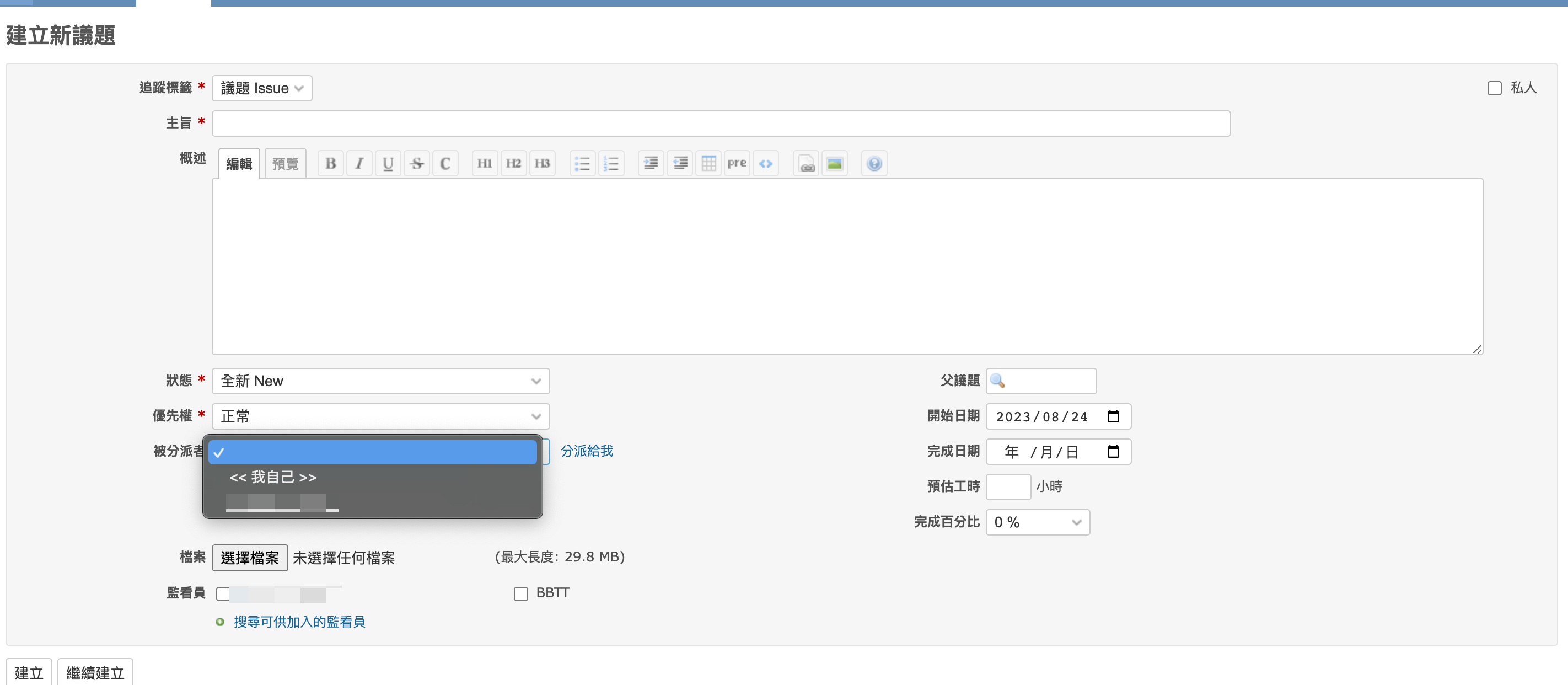
Task: Open text formatting help icon
Action: click(x=874, y=163)
